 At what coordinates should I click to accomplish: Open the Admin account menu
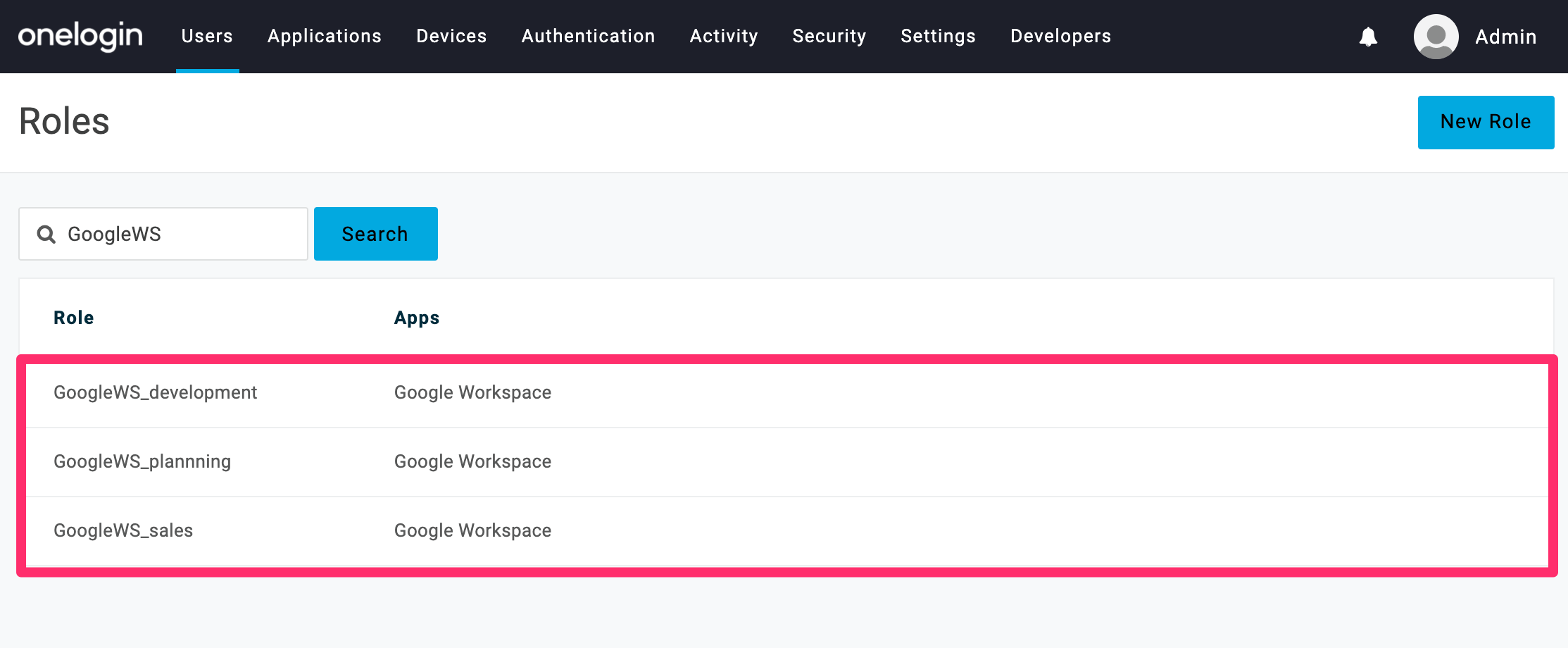1506,37
